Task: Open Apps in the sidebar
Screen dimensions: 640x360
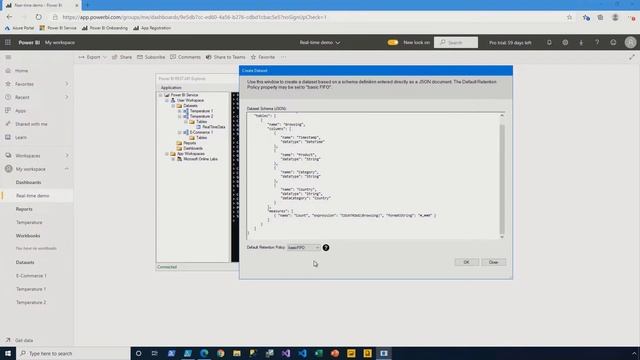Action: [x=20, y=111]
